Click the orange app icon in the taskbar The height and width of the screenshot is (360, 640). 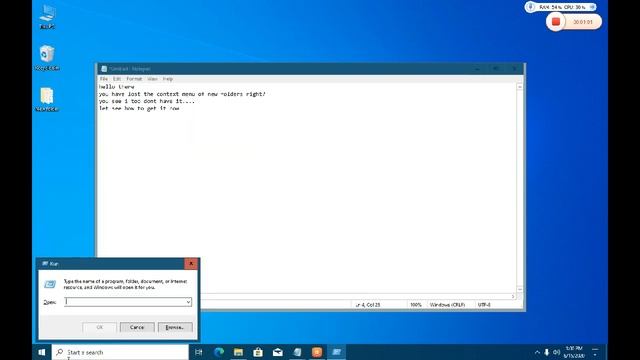[x=317, y=352]
